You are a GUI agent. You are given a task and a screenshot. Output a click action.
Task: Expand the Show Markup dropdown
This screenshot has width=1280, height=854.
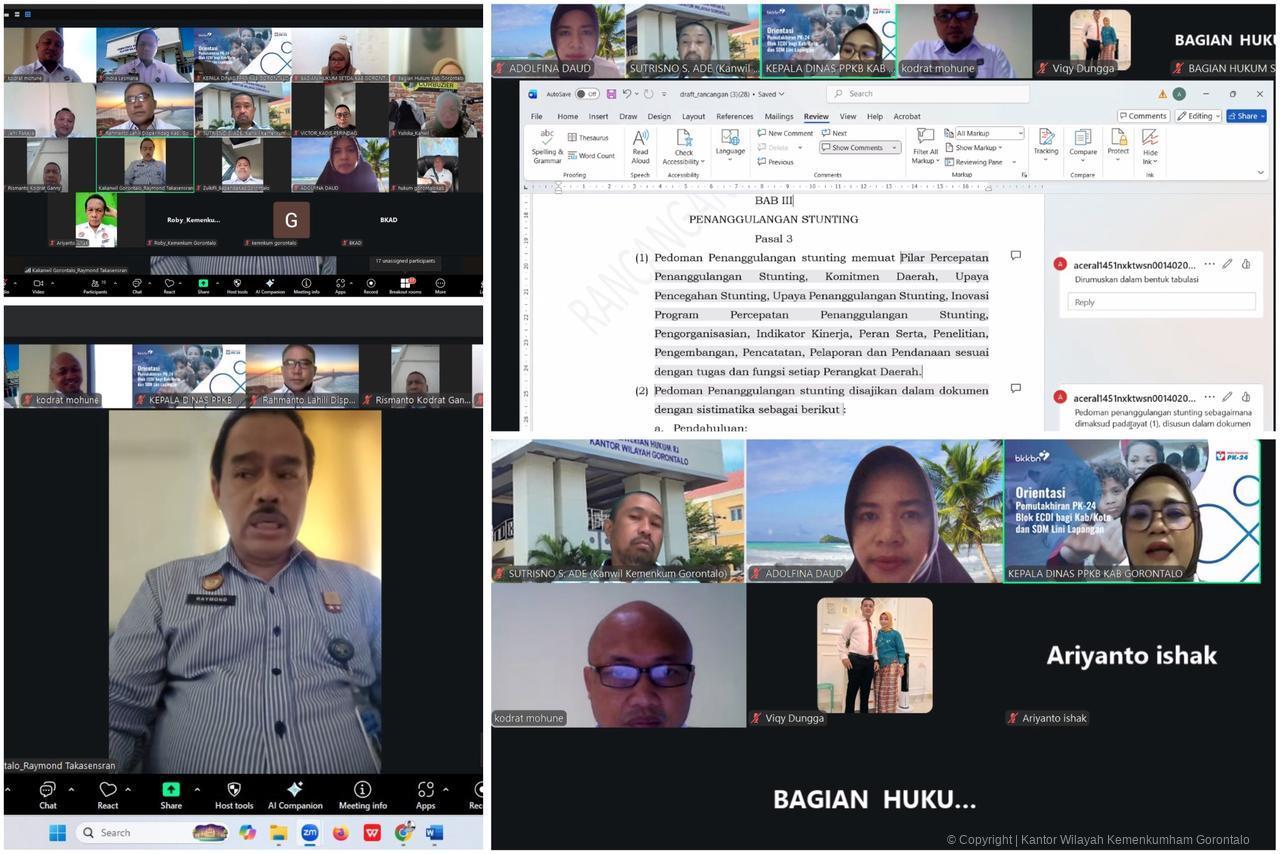(976, 148)
